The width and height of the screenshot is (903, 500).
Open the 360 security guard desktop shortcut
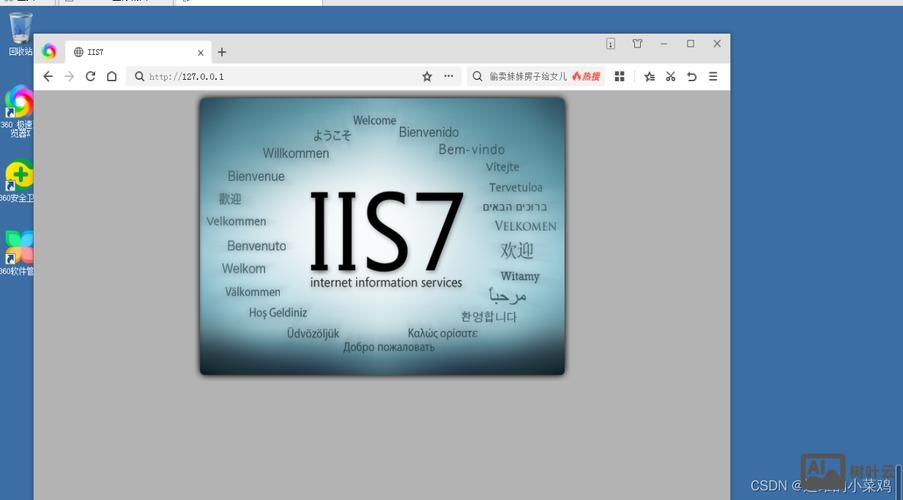point(17,181)
